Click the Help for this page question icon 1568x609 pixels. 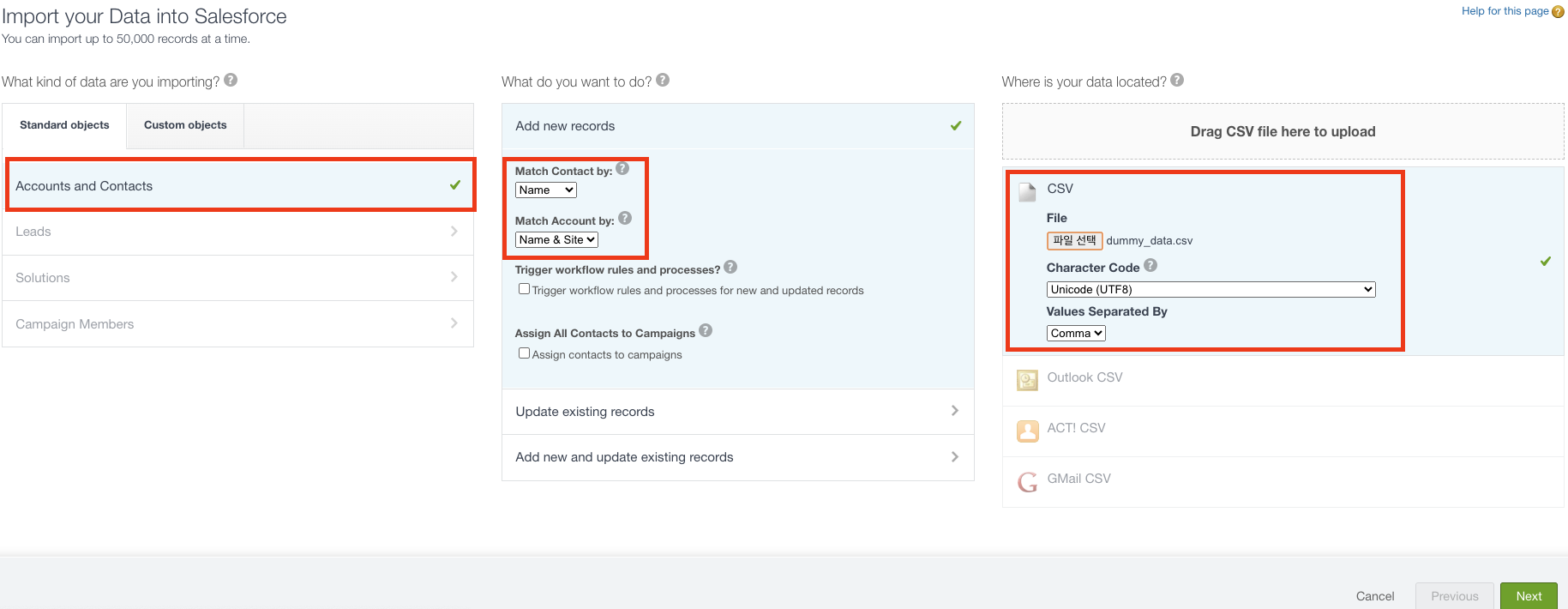pyautogui.click(x=1558, y=11)
